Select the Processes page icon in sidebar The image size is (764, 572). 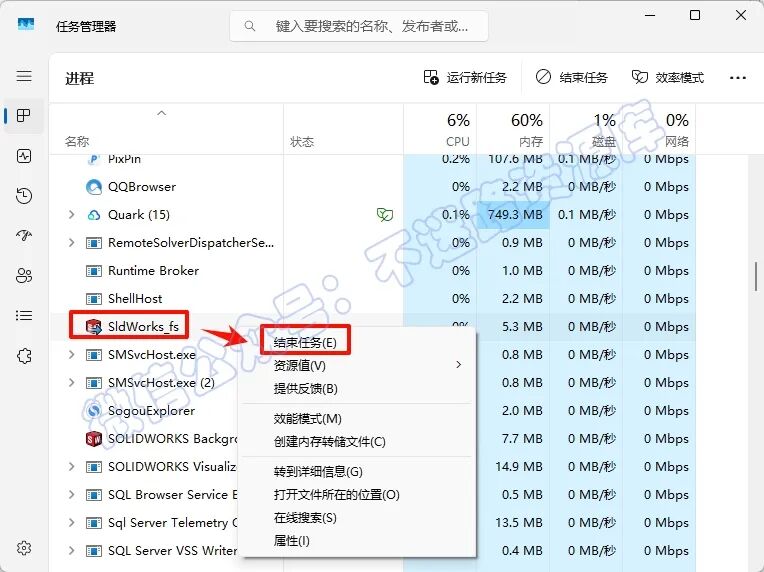click(24, 115)
